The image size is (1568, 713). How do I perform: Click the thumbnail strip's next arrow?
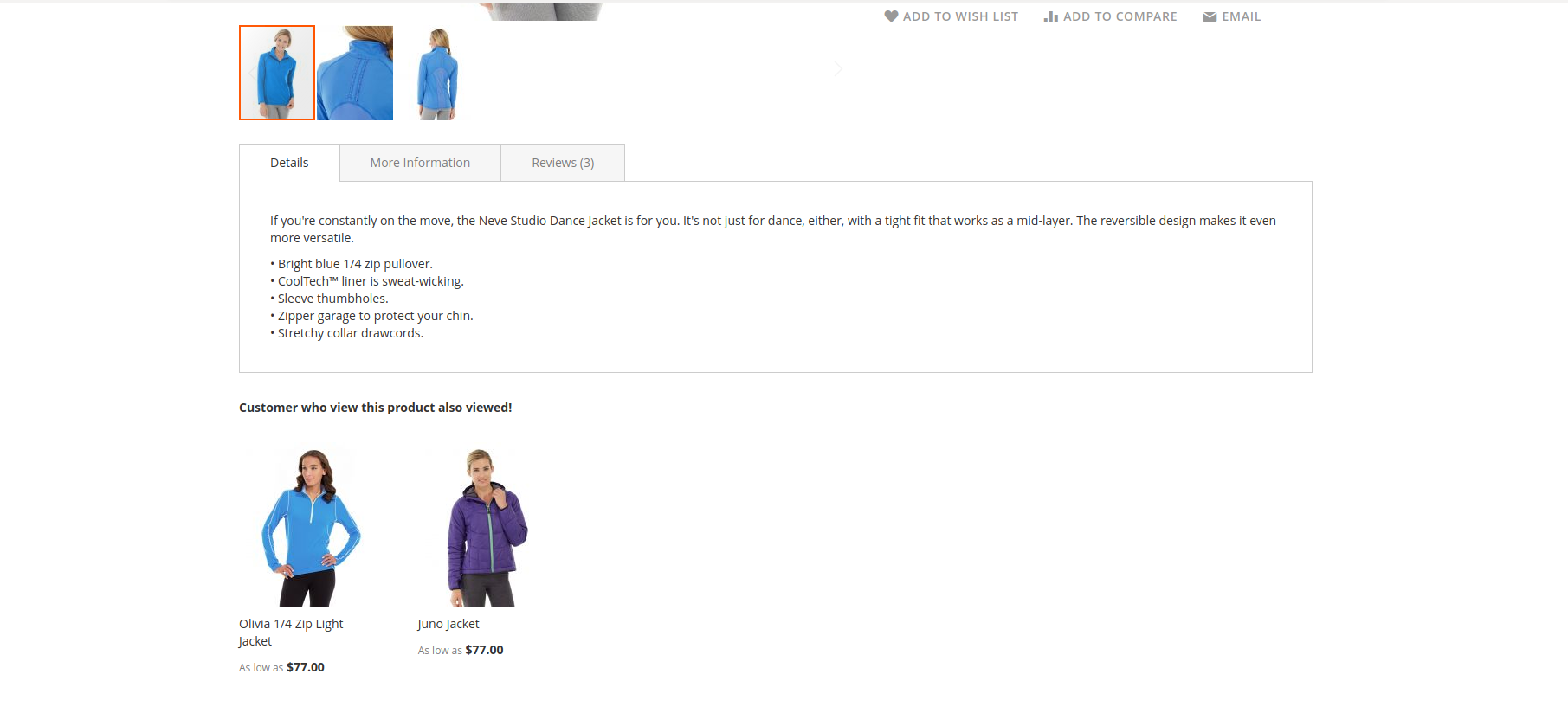click(838, 69)
